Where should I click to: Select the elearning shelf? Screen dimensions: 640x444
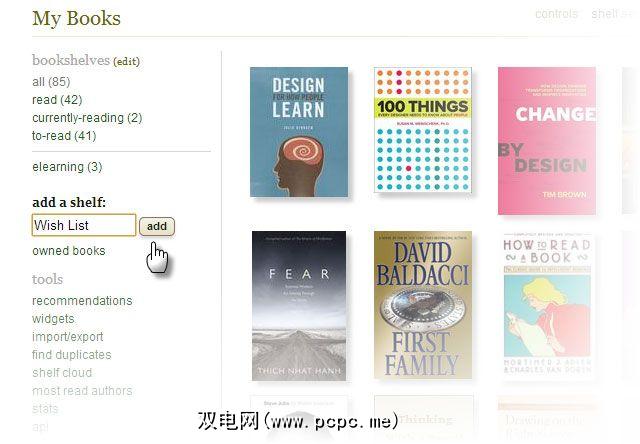click(x=67, y=167)
